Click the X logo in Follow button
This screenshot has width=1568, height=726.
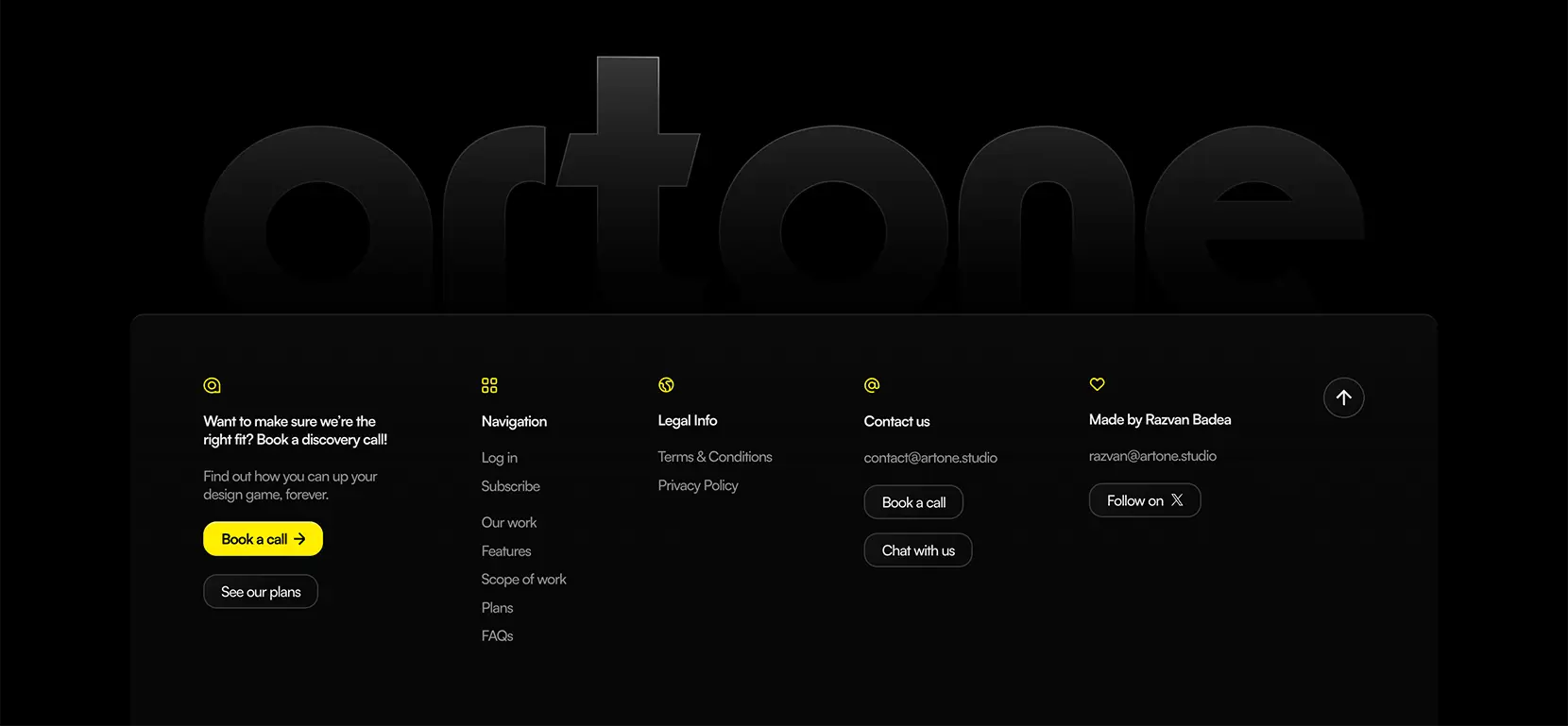click(1177, 500)
